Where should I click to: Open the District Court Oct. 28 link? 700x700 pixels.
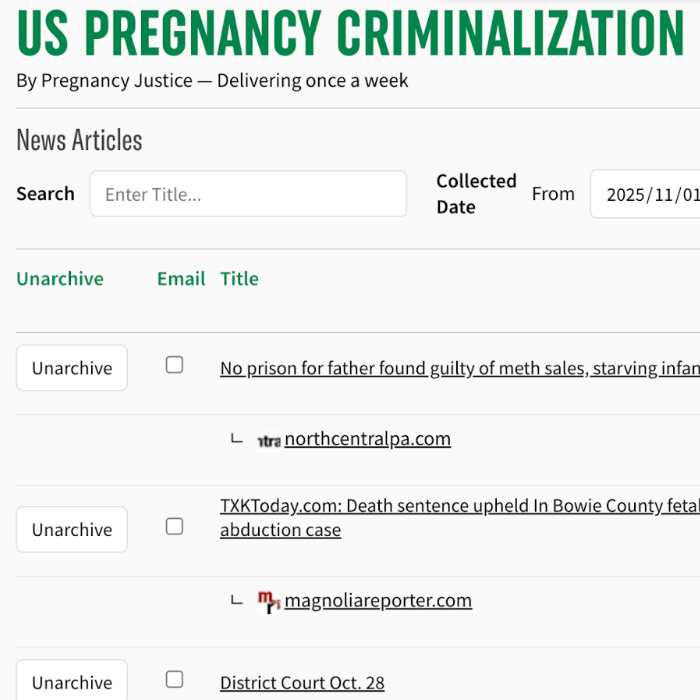302,684
